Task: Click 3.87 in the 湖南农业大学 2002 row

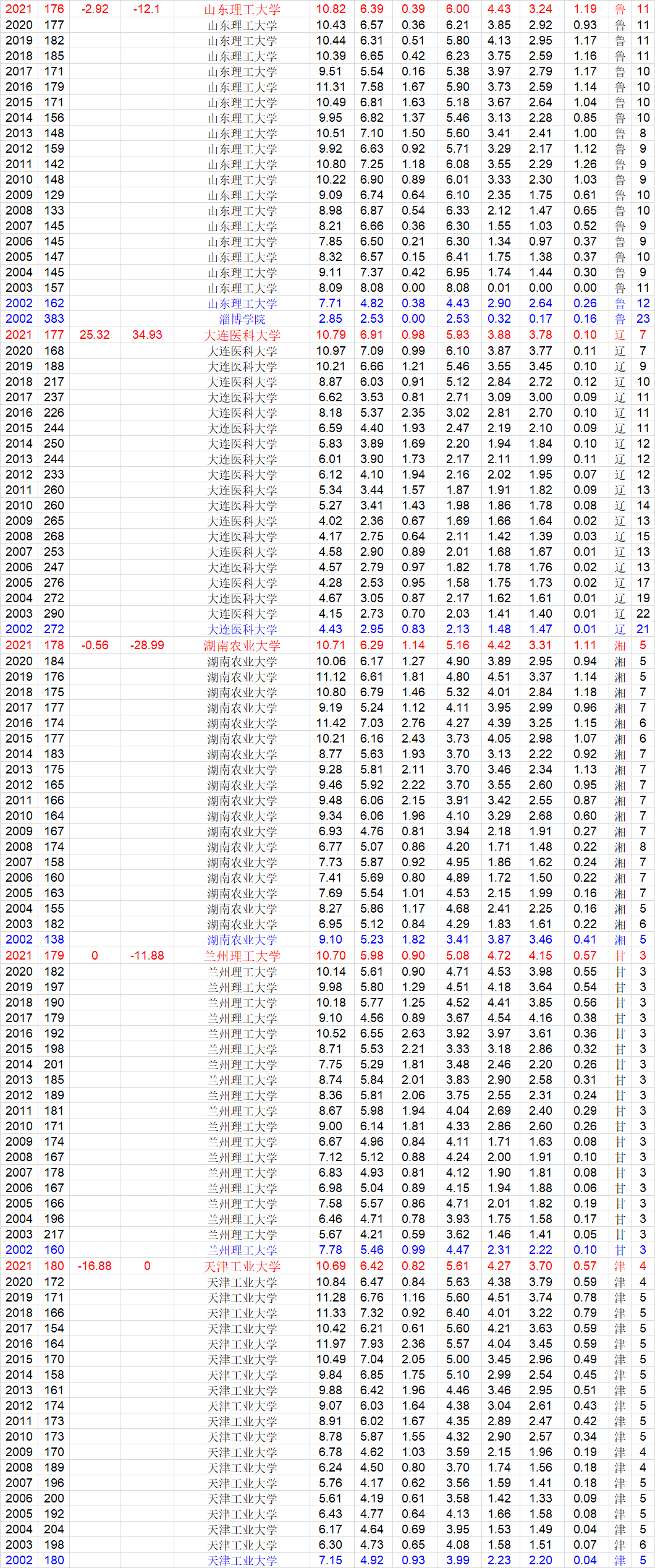Action: coord(499,940)
